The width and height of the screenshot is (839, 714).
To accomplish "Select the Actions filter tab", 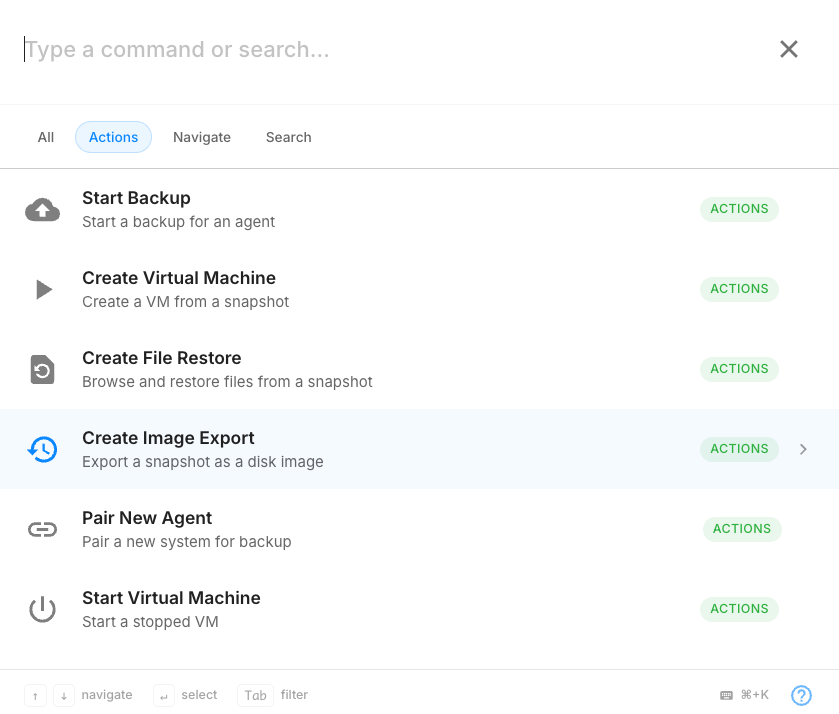I will (113, 137).
